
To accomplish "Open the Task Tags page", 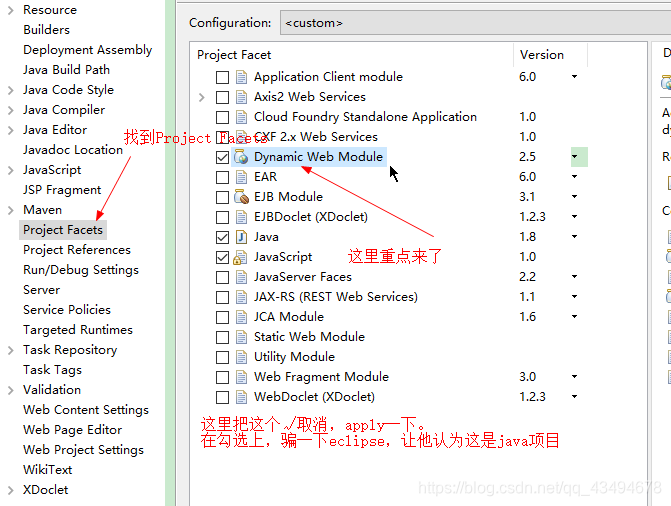I will click(x=52, y=370).
